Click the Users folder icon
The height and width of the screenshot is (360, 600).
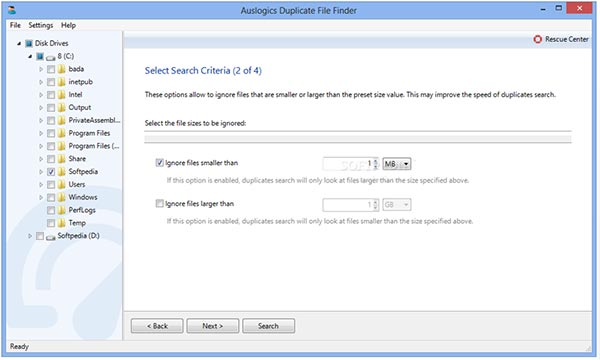62,184
